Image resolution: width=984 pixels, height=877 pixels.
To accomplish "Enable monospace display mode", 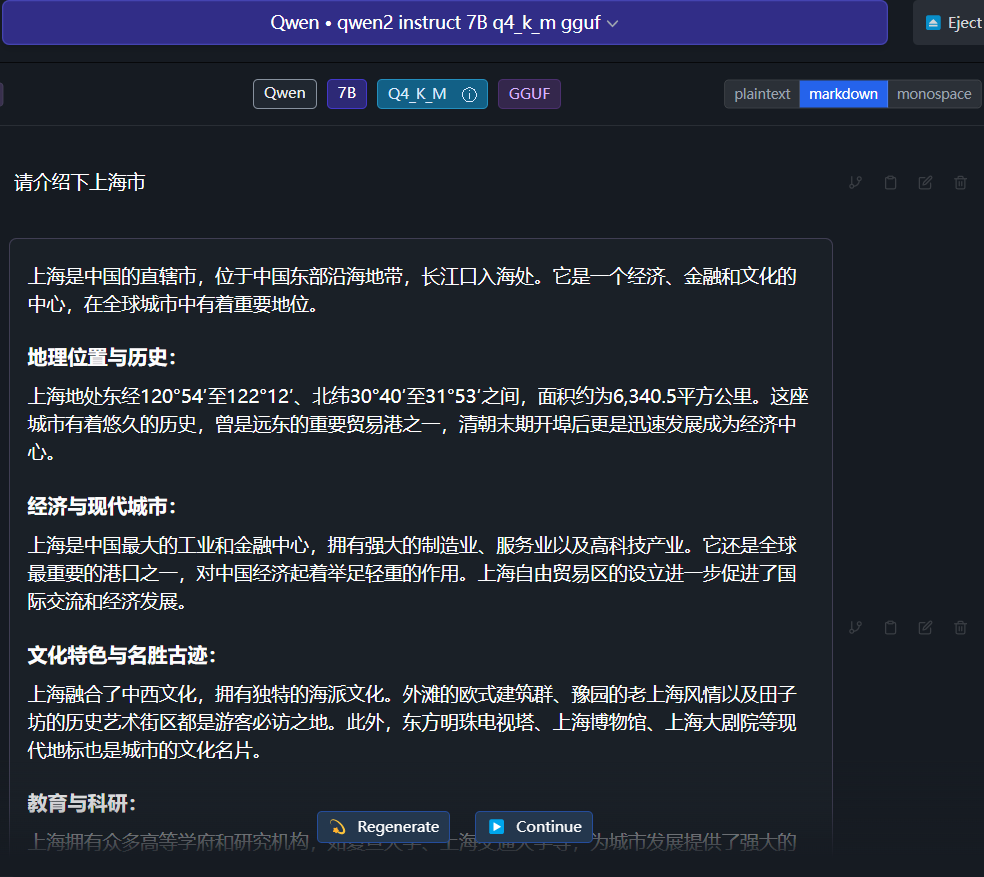I will [x=933, y=93].
